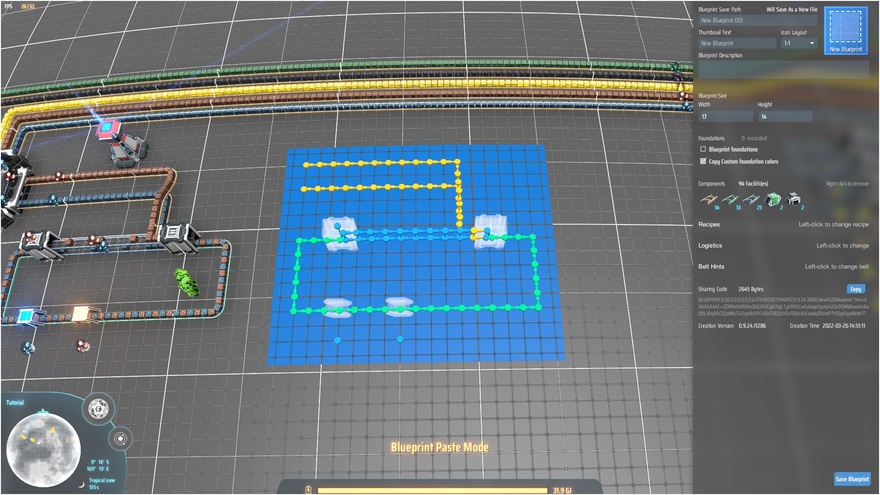
Task: Open the Dyson sphere editor button
Action: (x=98, y=408)
